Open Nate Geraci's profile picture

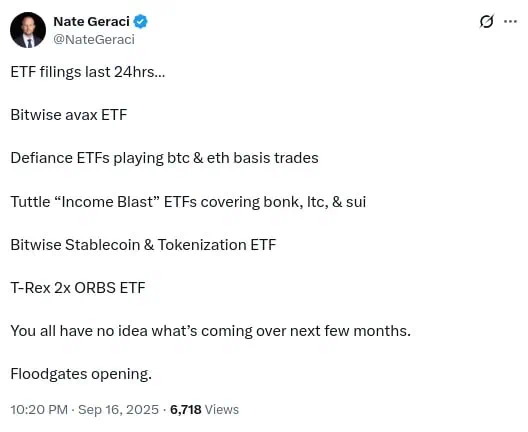[x=28, y=30]
